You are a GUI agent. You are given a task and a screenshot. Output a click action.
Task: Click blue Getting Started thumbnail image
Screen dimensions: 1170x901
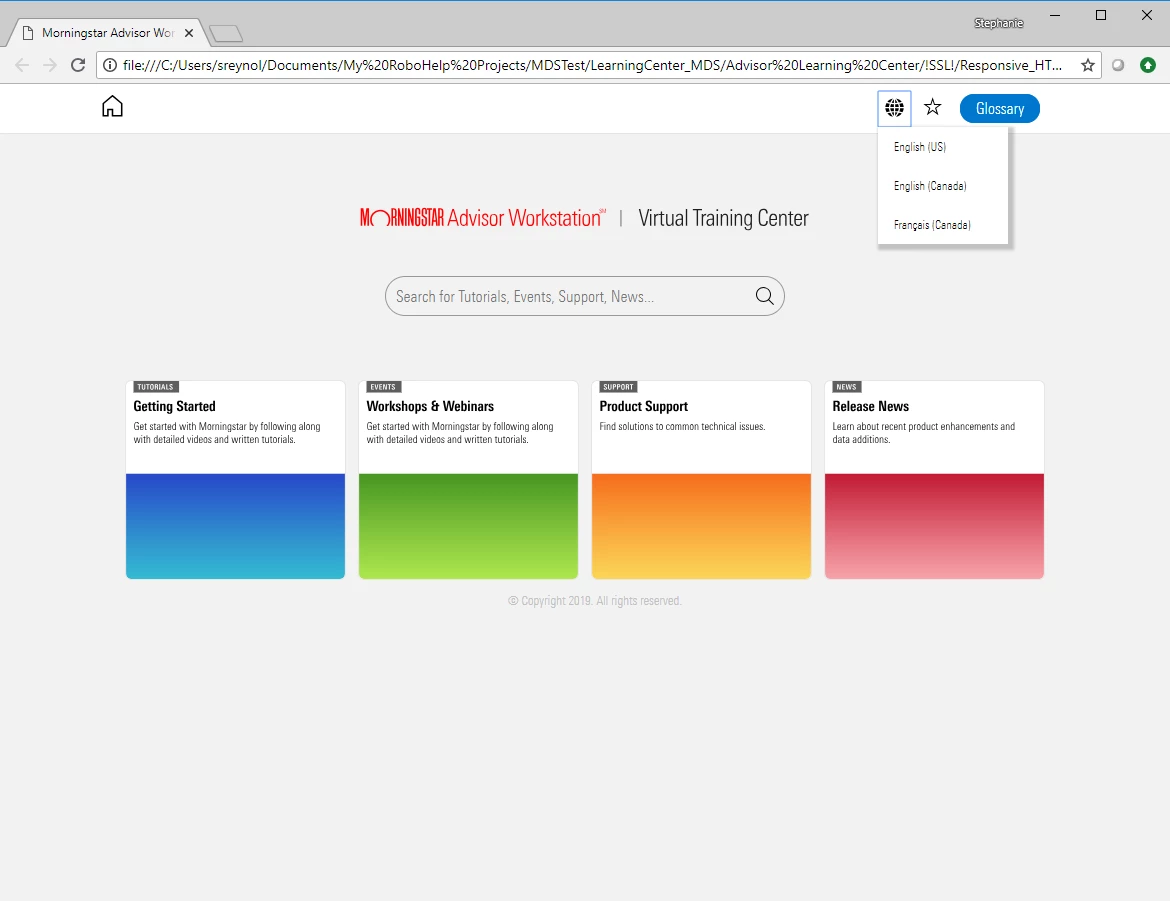coord(235,526)
